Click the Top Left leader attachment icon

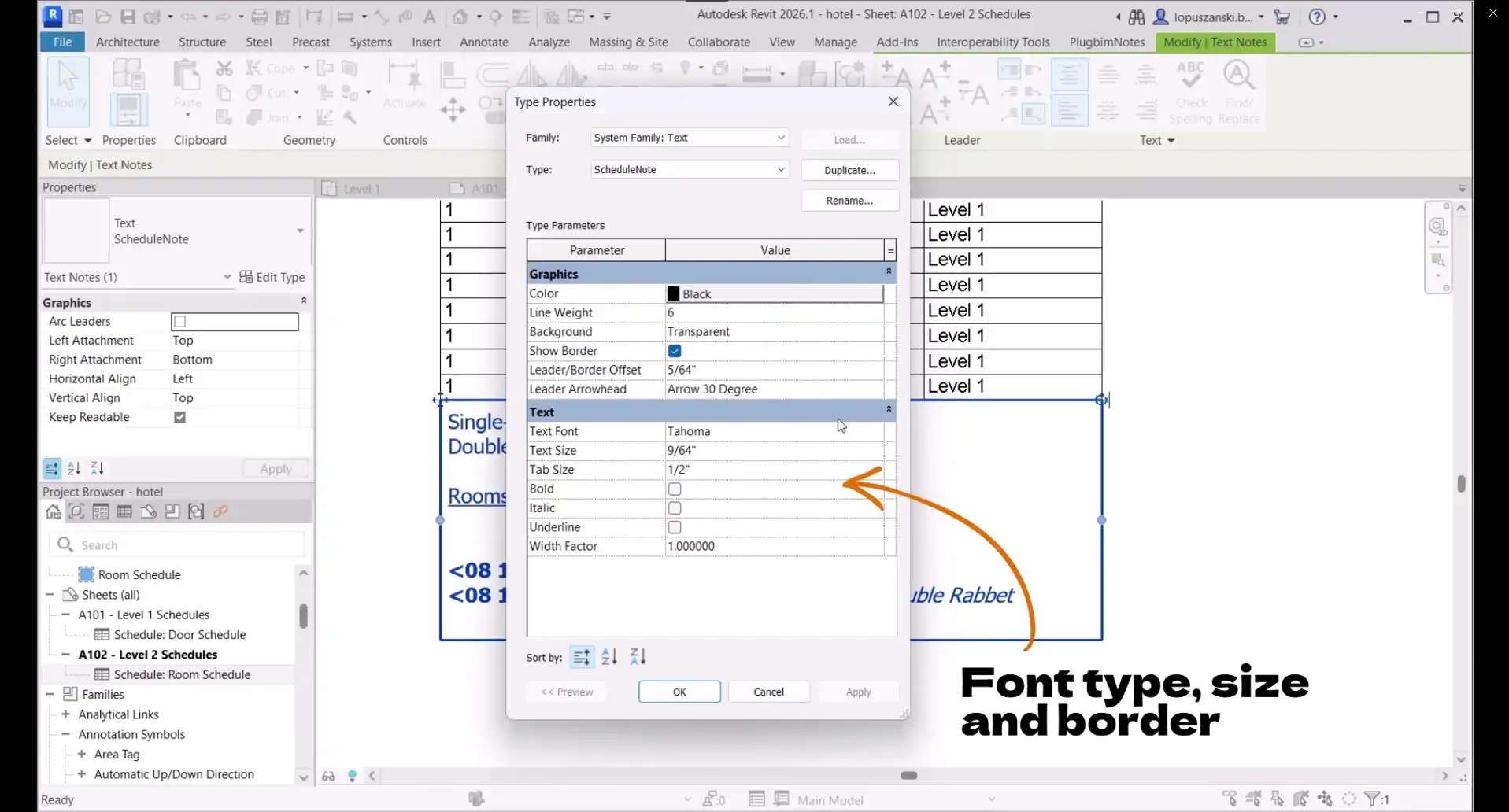1008,70
